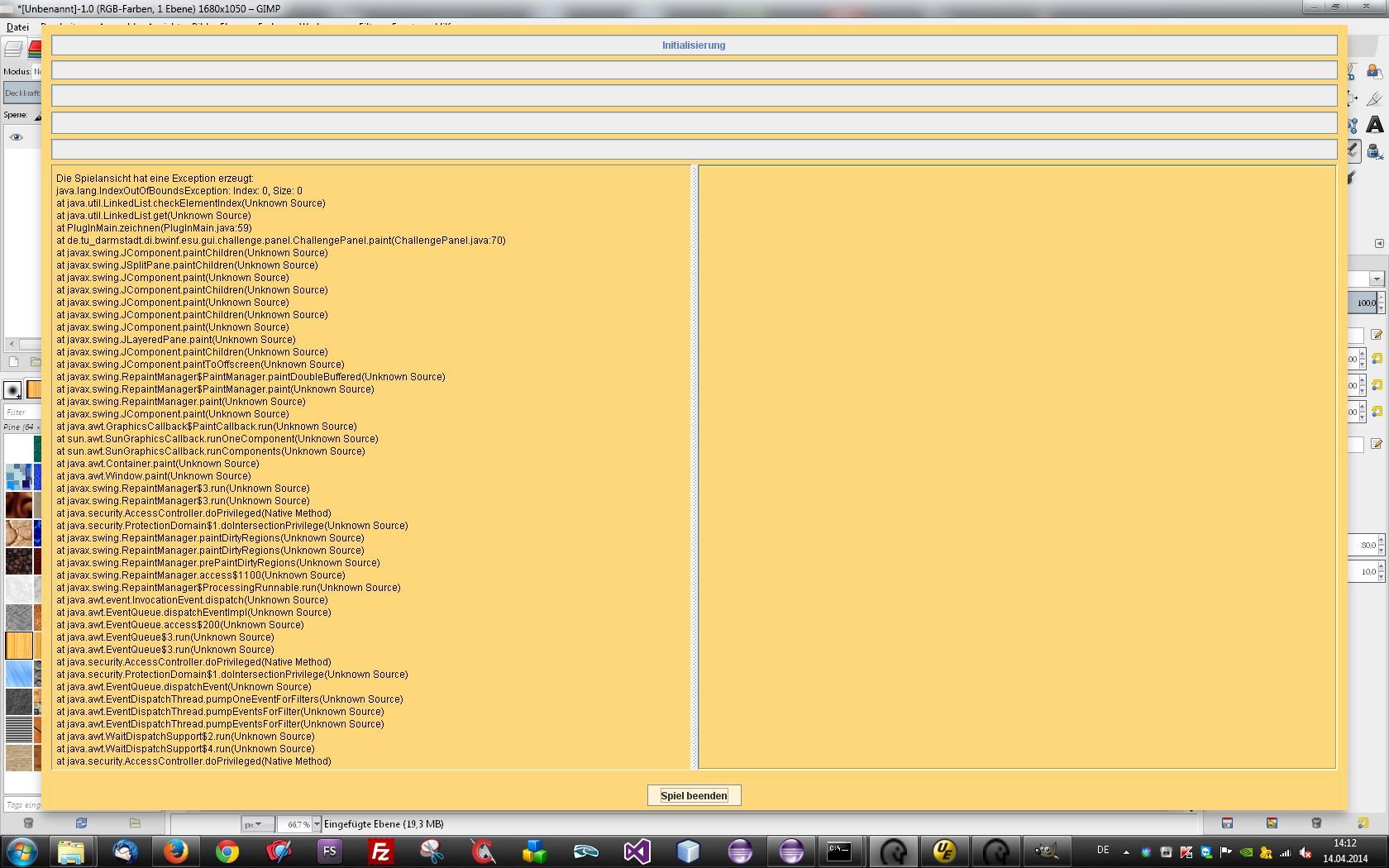This screenshot has width=1389, height=868.
Task: Show hidden tray icons arrow
Action: (1125, 851)
